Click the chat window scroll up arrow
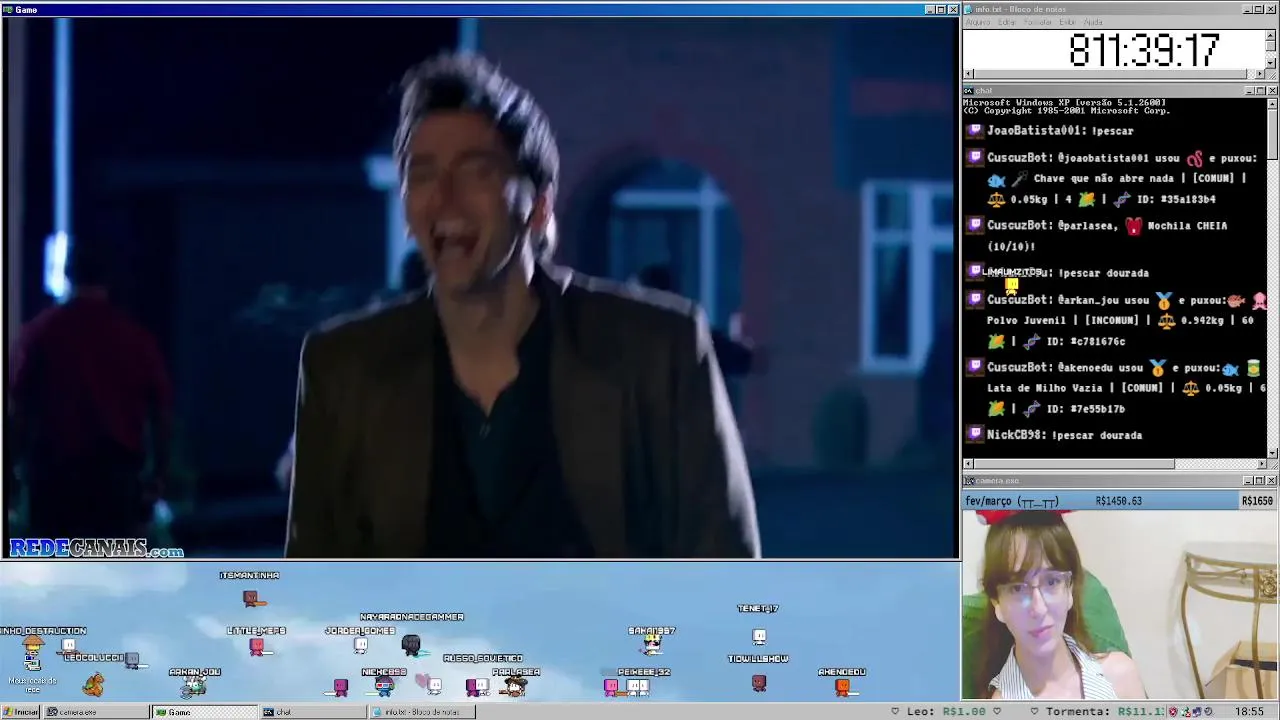The image size is (1280, 720). point(1272,103)
